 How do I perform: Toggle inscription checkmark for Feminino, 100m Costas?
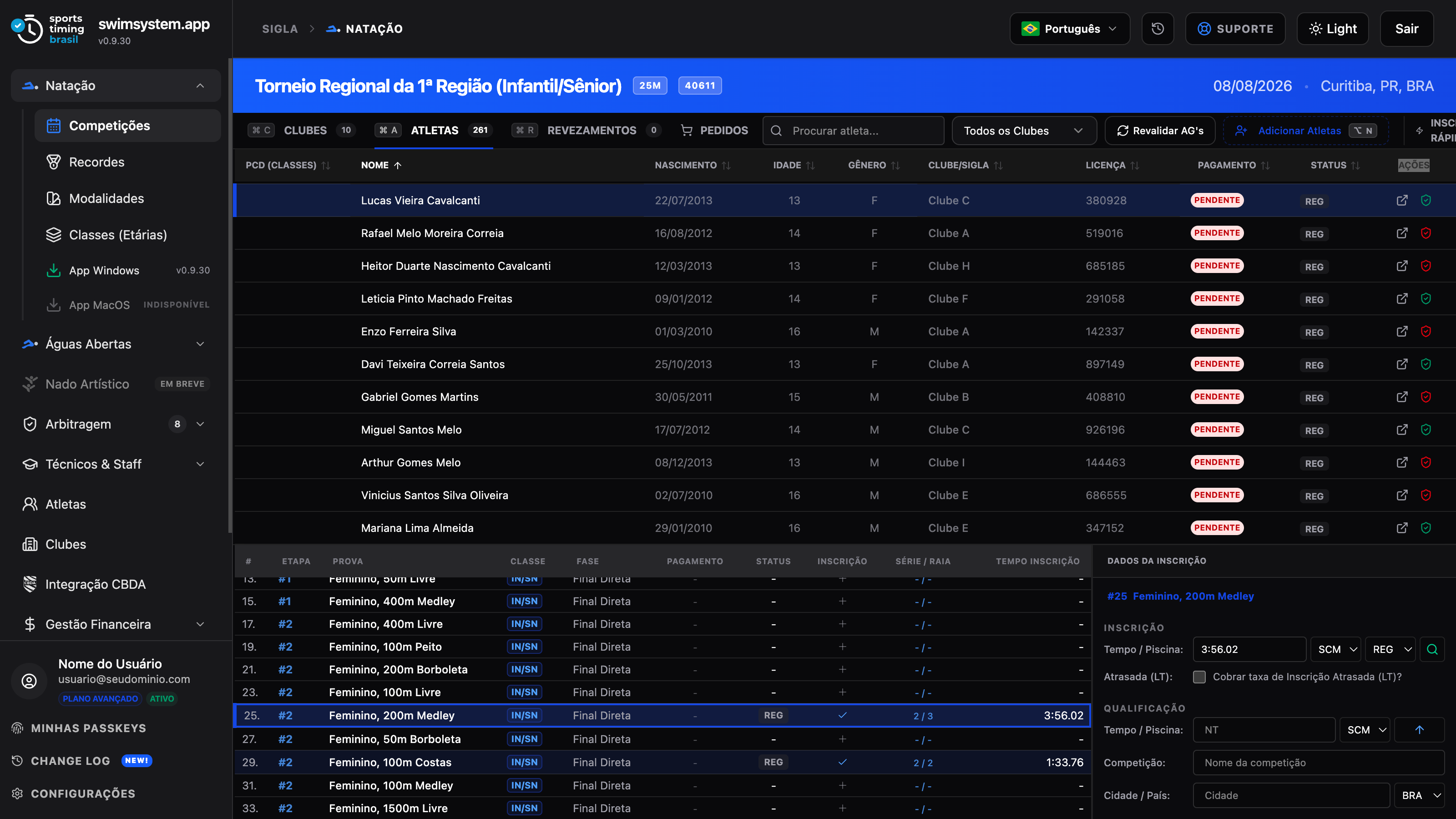coord(842,762)
